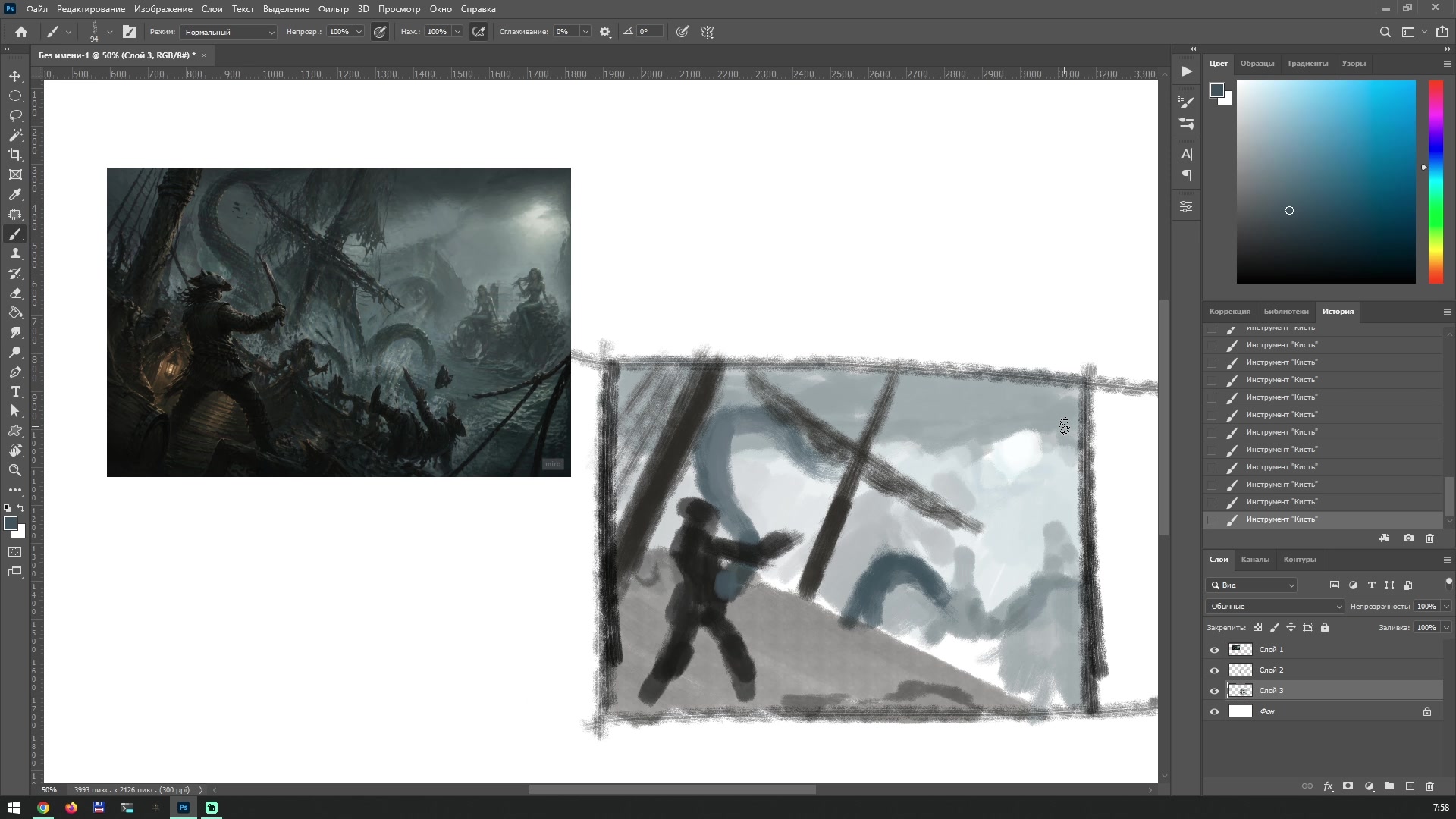Viewport: 1456px width, 819px height.
Task: Hide the Фон layer
Action: coord(1216,711)
